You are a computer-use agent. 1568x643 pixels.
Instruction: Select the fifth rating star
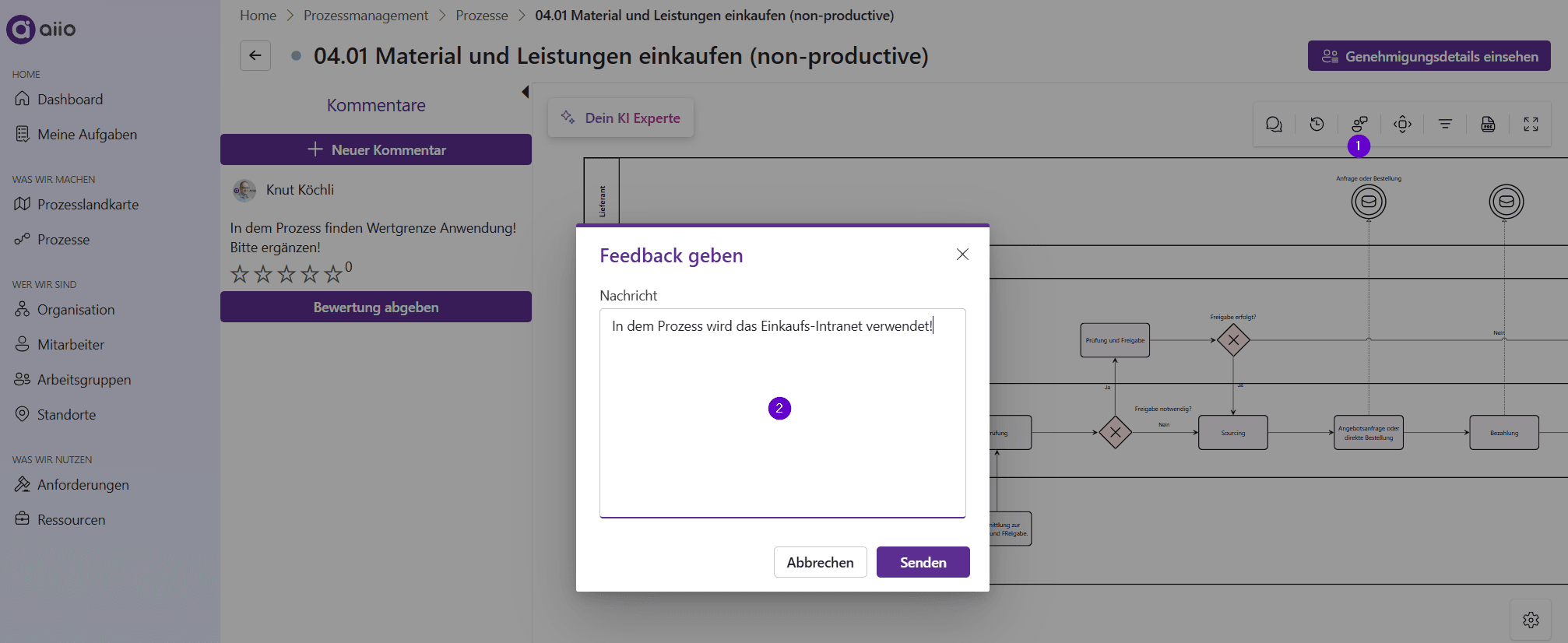(x=333, y=274)
